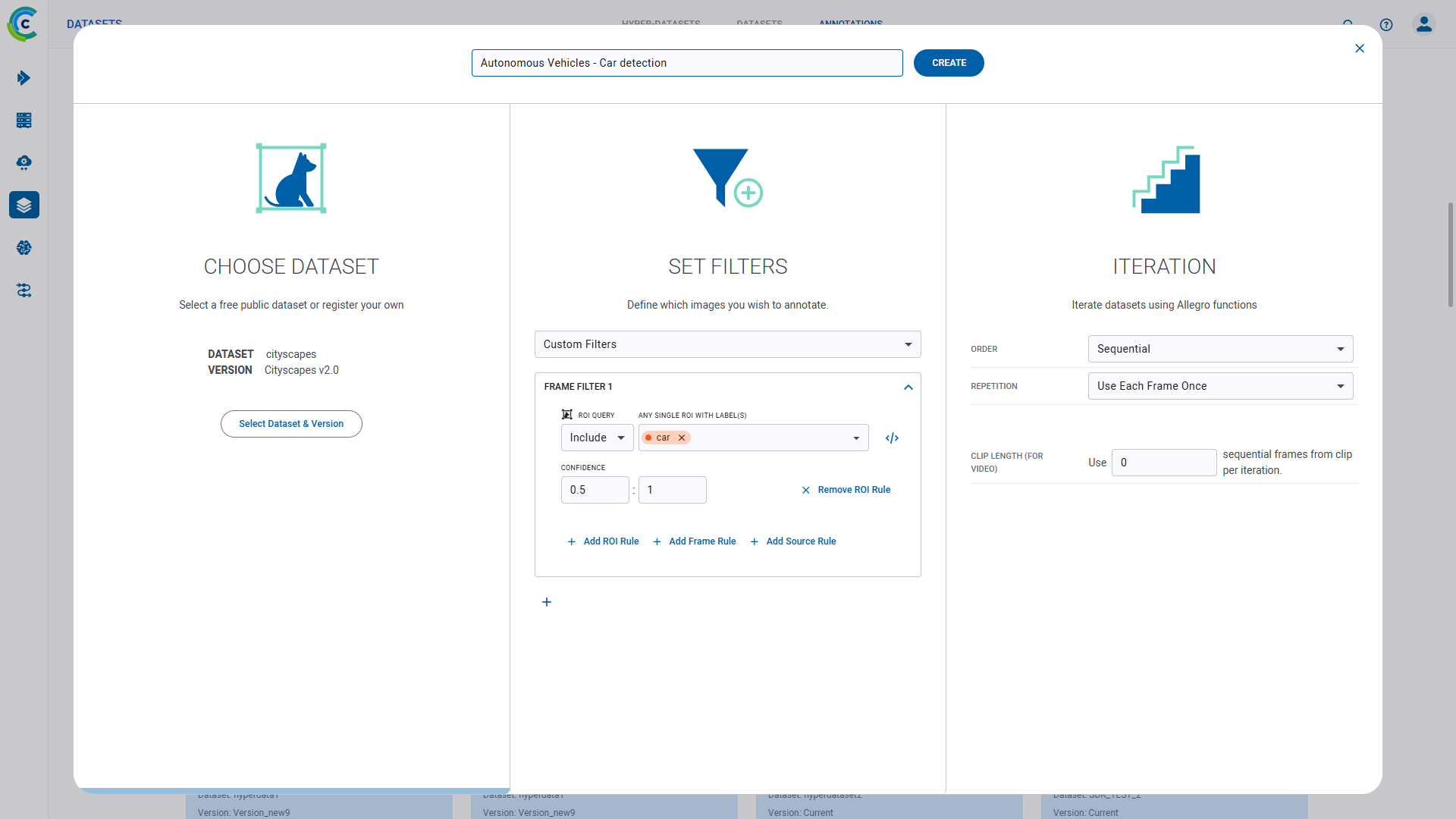The width and height of the screenshot is (1456, 819).
Task: Click the plus icon to add frame filter
Action: [x=547, y=602]
